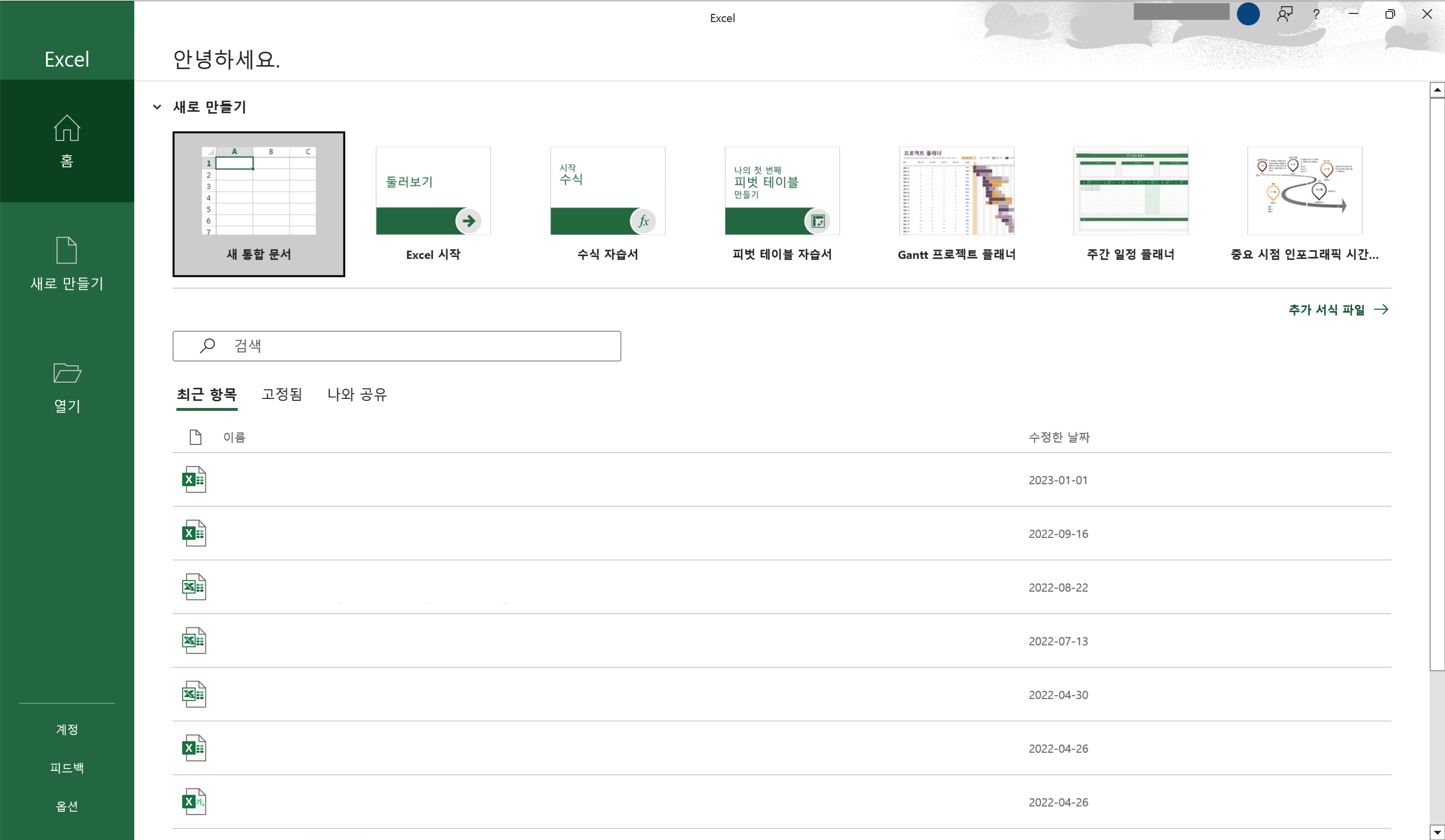Screen dimensions: 1445x840
Task: Click the vertical scrollbar thumb
Action: (1437, 385)
